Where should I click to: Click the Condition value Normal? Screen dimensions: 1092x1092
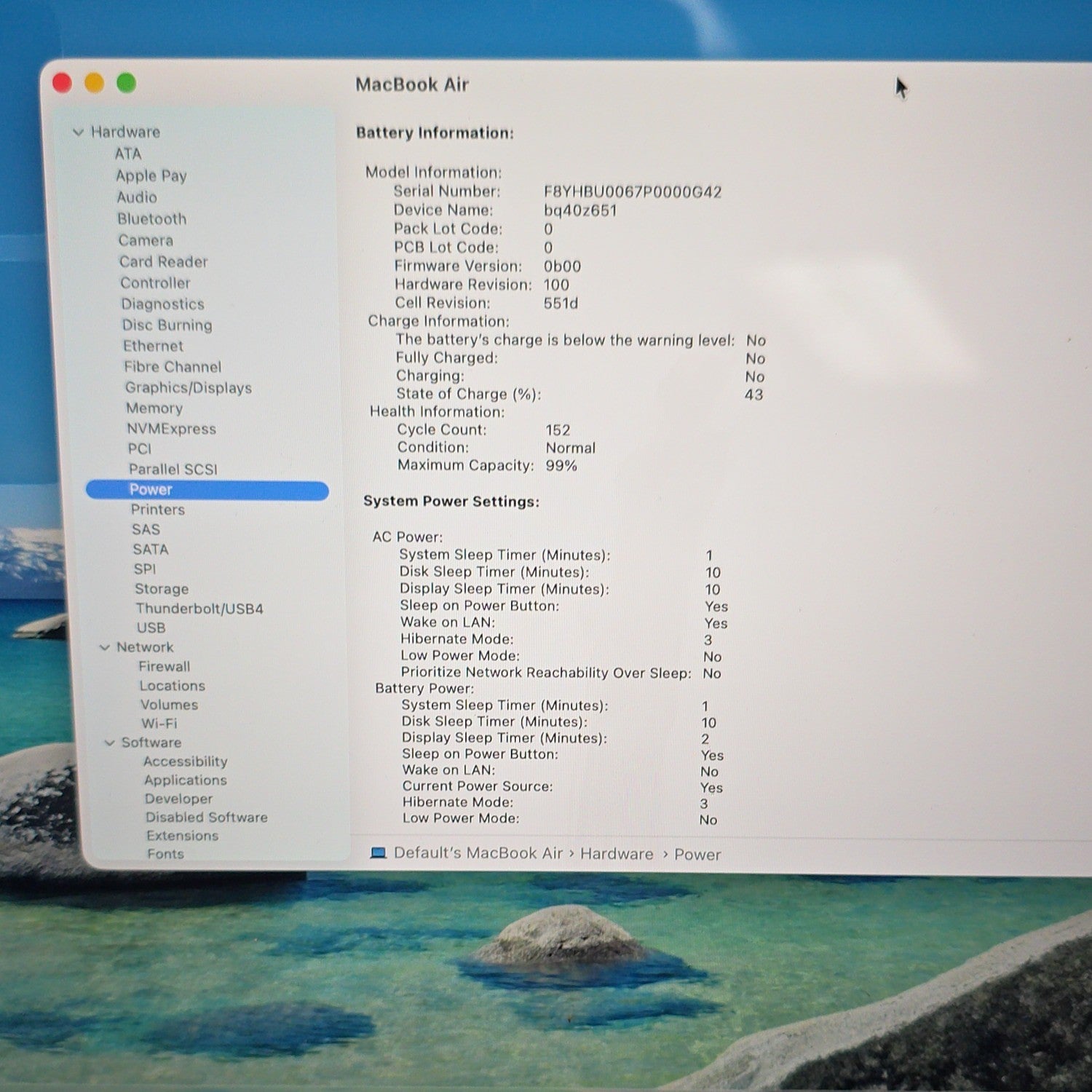tap(571, 448)
